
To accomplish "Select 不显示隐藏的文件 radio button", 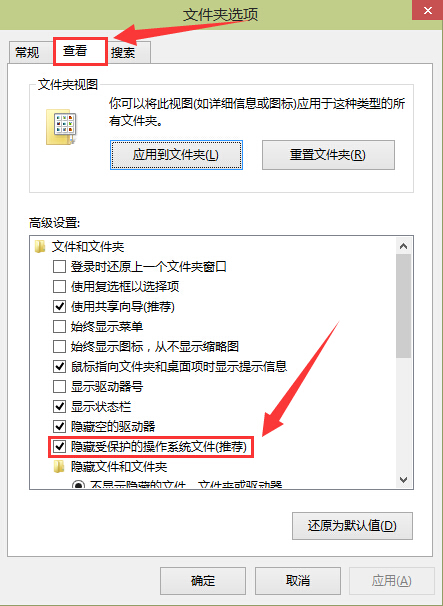I will [x=79, y=485].
